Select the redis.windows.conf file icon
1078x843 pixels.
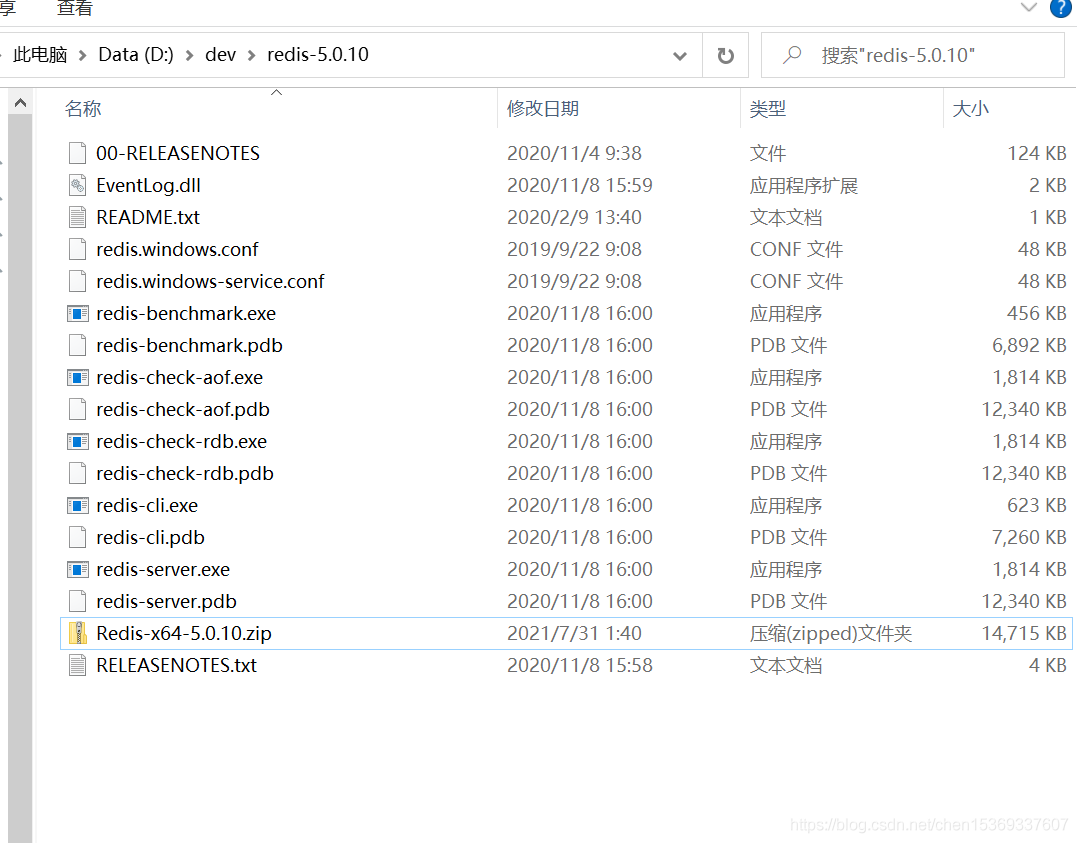pyautogui.click(x=78, y=249)
